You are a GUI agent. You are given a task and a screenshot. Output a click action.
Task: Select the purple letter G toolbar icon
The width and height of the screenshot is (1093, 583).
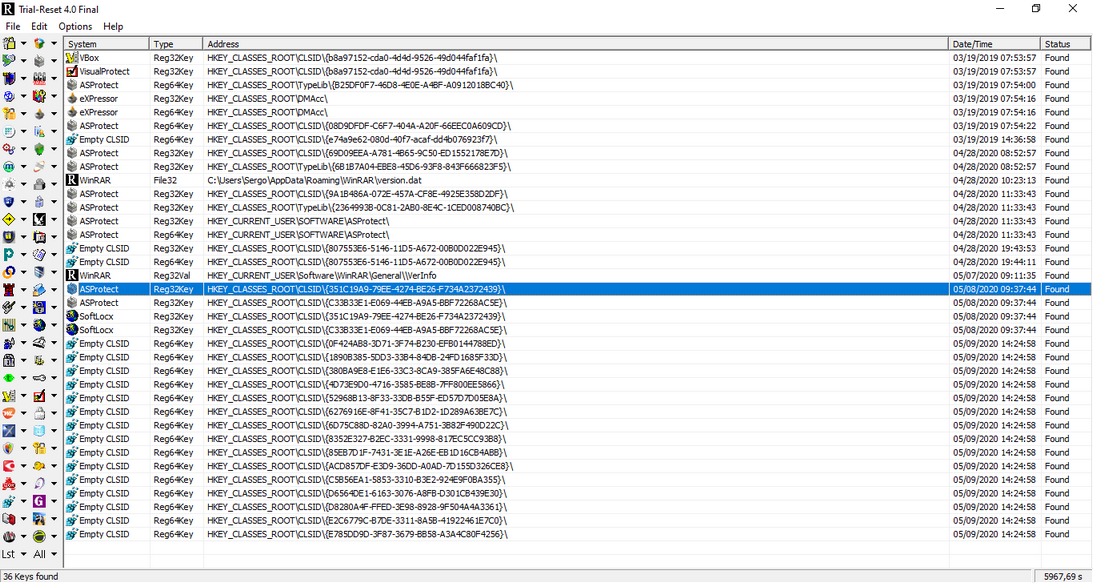point(39,501)
